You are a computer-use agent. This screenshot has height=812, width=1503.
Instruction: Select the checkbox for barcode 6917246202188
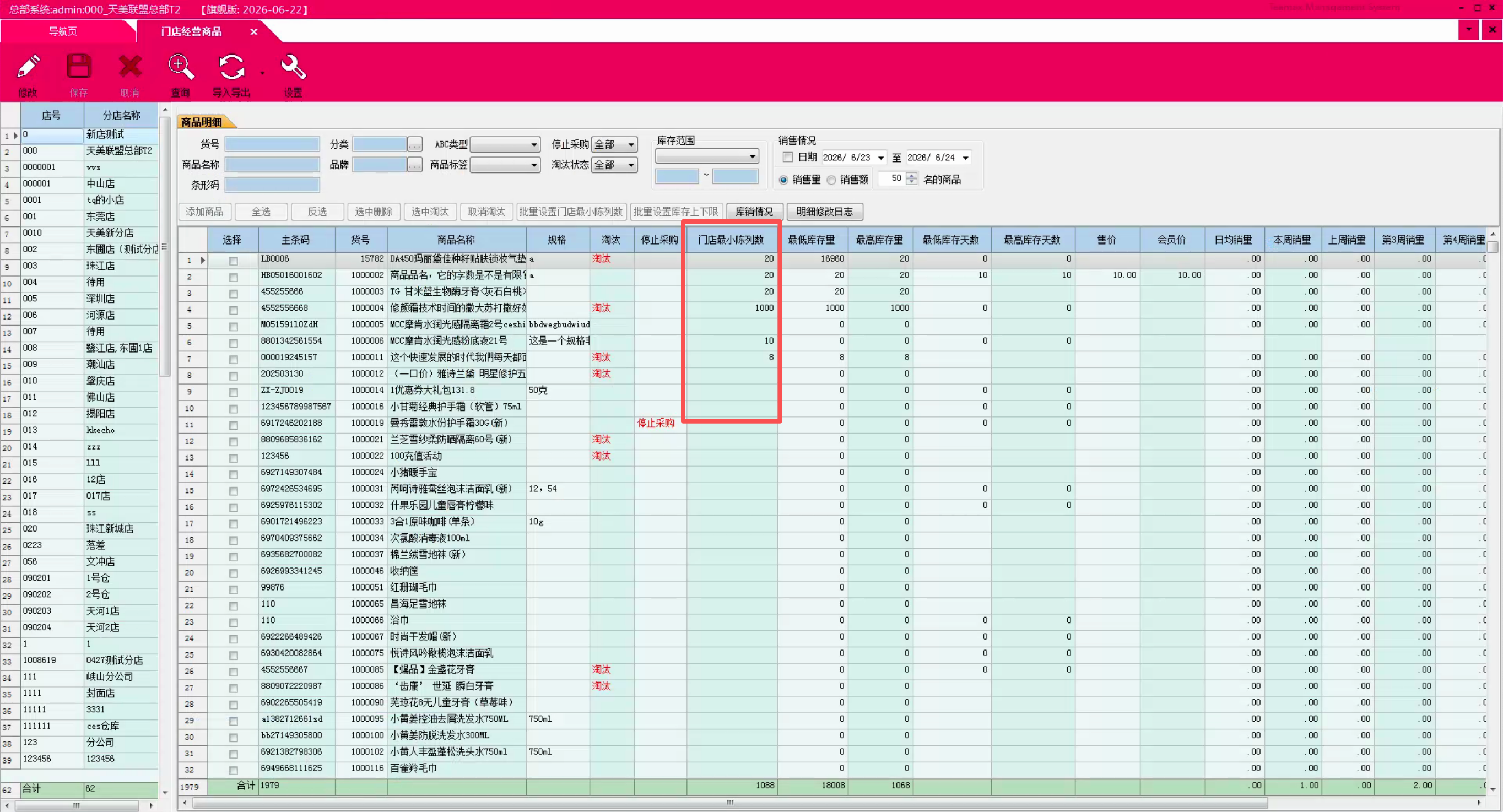coord(234,425)
